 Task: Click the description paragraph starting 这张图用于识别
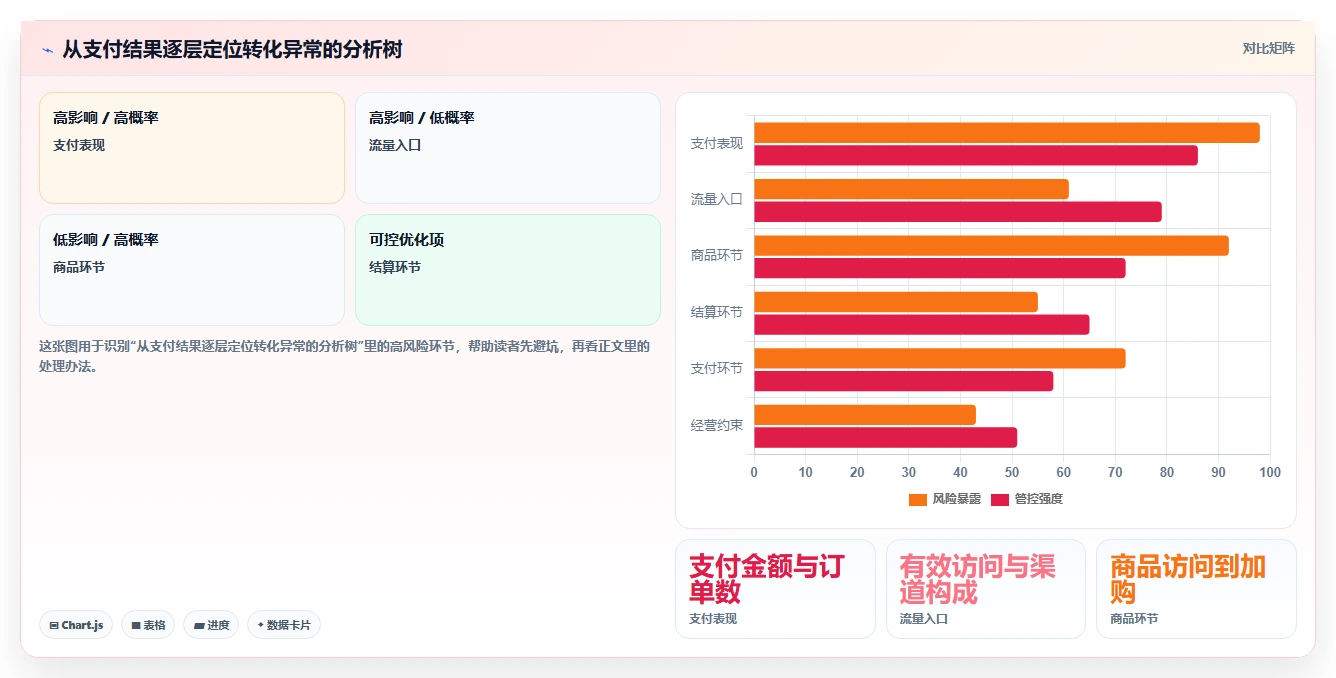pos(345,356)
